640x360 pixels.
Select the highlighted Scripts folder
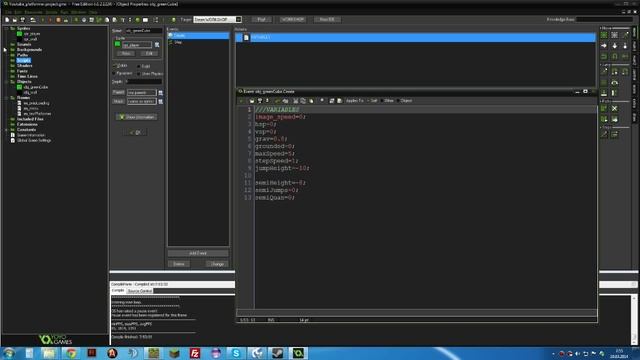(24, 60)
